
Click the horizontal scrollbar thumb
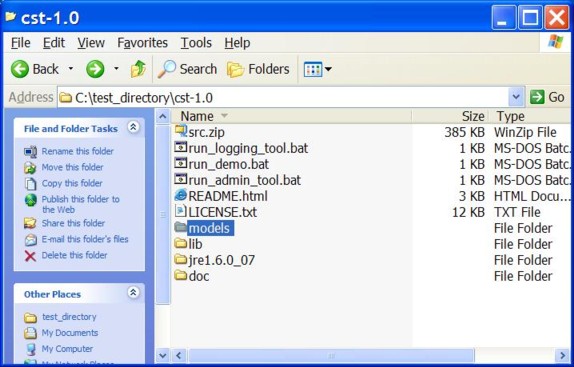pos(331,356)
